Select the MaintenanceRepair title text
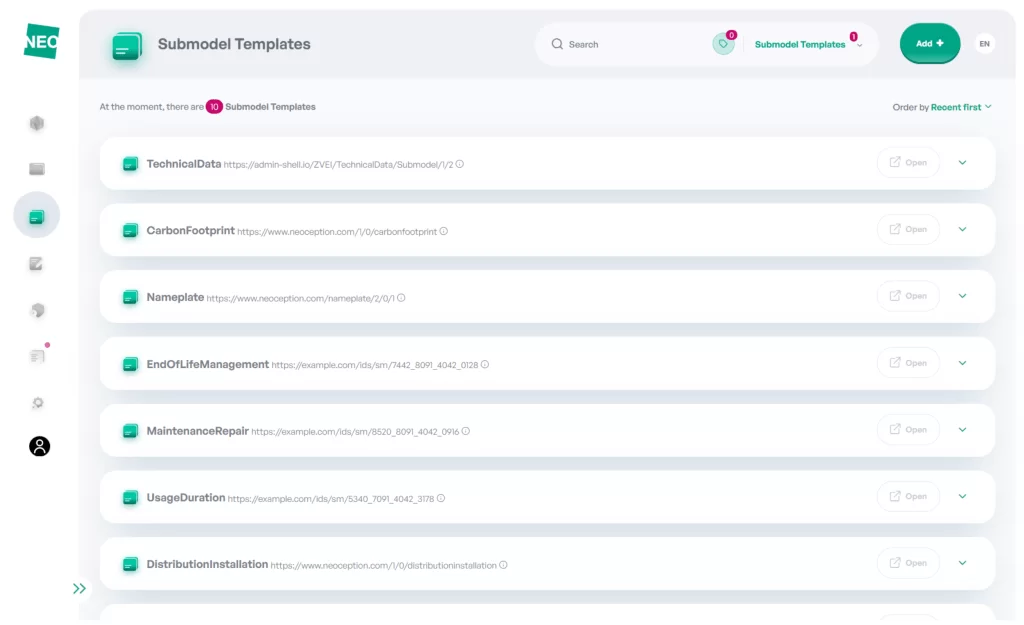This screenshot has width=1024, height=625. point(197,431)
